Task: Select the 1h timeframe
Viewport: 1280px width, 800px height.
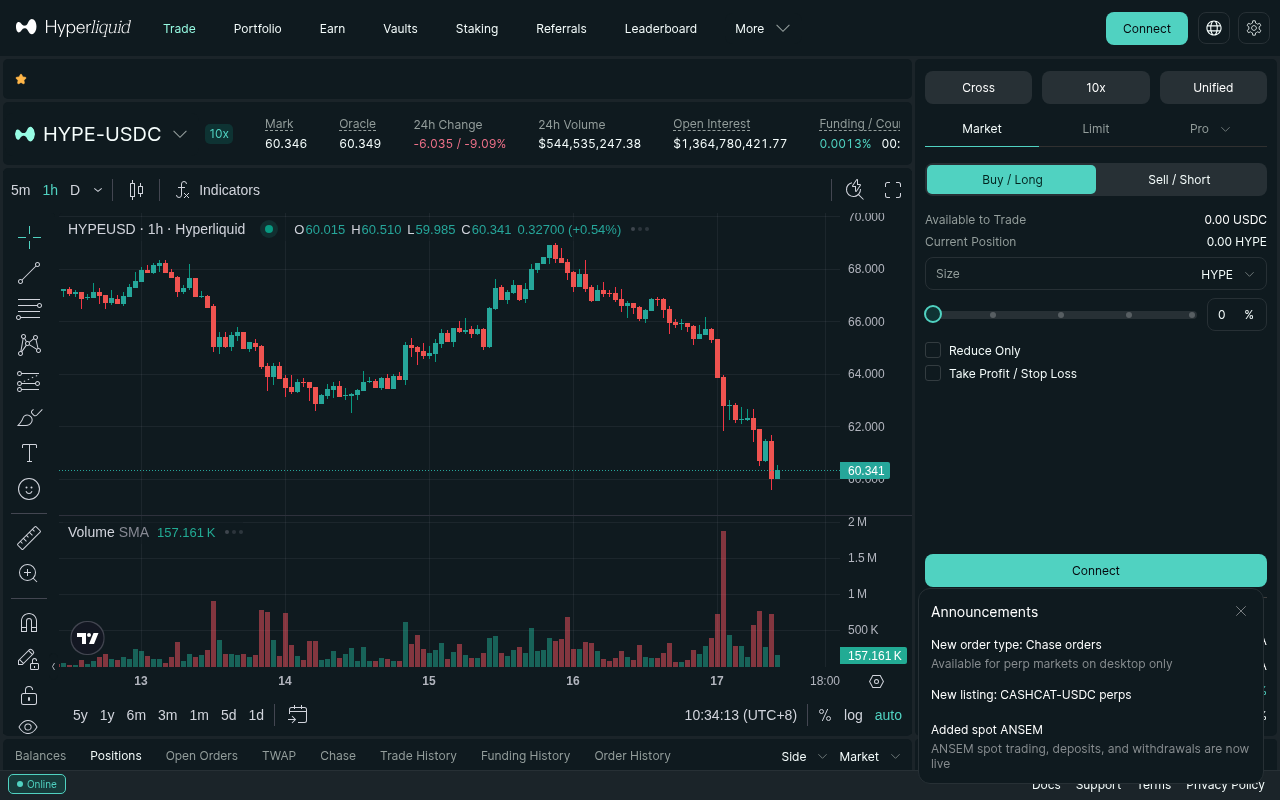Action: [50, 190]
